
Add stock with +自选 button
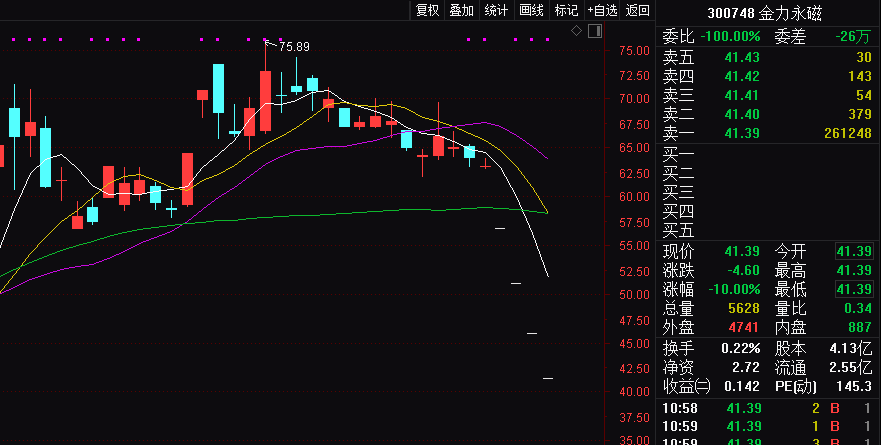pyautogui.click(x=602, y=10)
